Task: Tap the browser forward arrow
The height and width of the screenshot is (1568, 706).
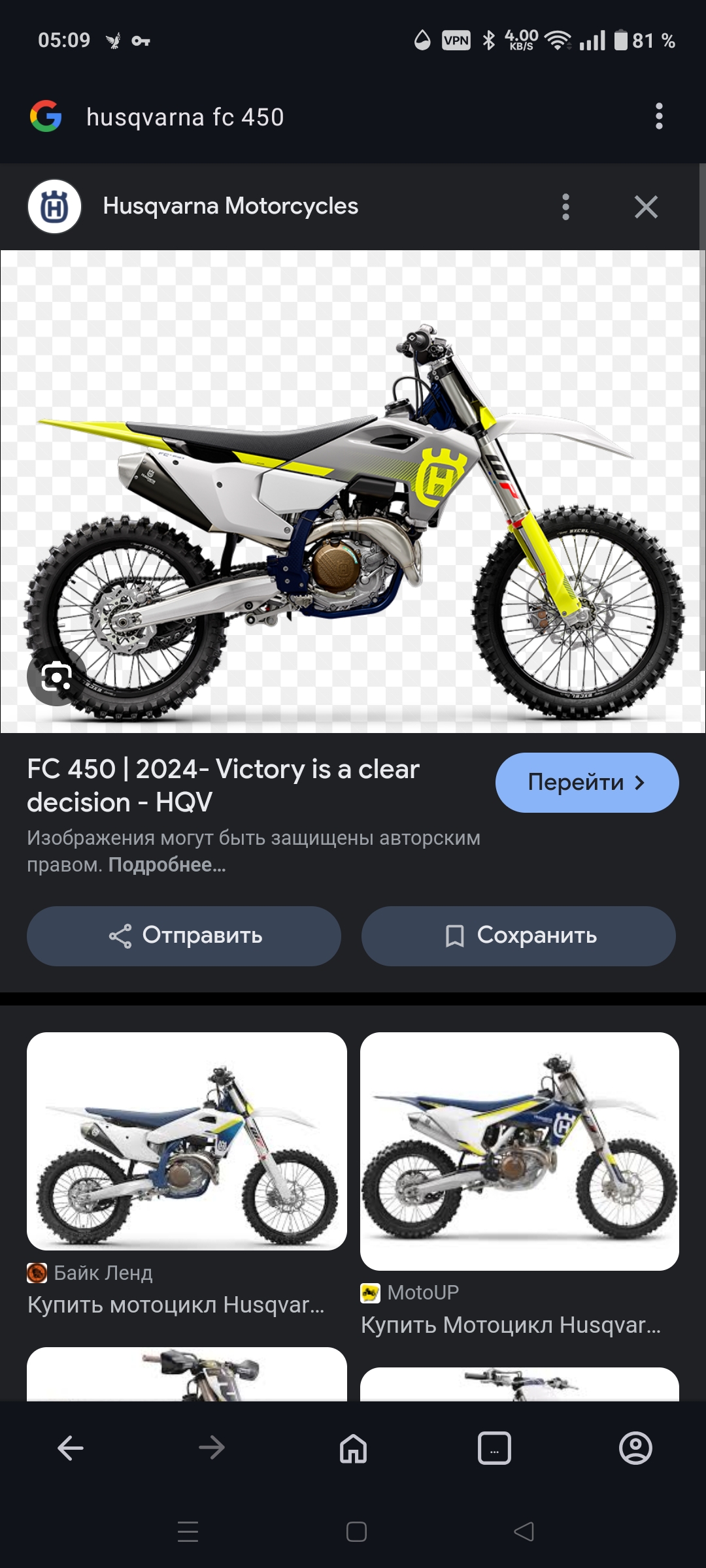Action: (212, 1448)
